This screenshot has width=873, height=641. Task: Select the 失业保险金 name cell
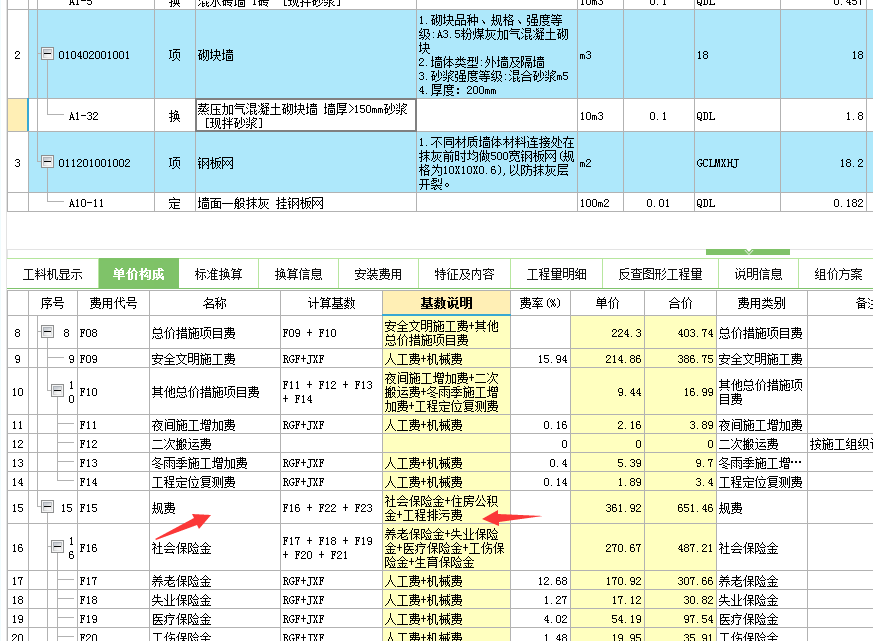pos(215,600)
